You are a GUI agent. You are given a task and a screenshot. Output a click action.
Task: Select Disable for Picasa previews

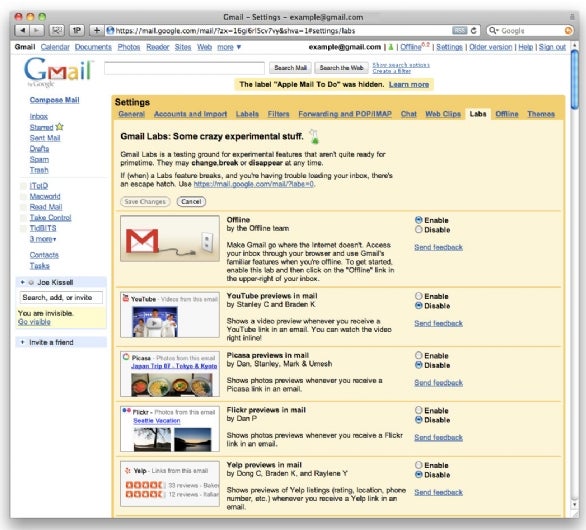pyautogui.click(x=419, y=365)
